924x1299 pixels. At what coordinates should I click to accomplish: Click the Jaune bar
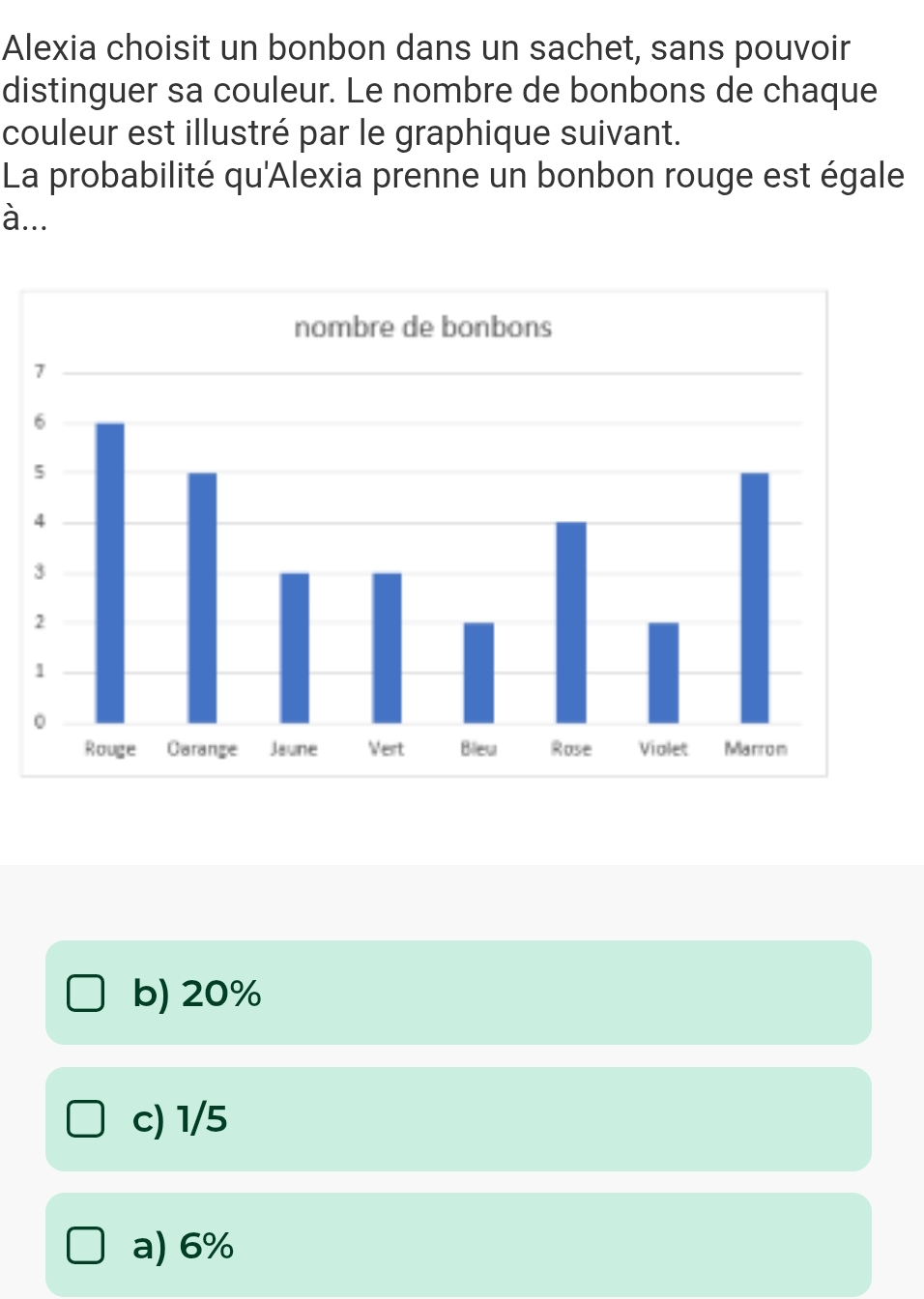tap(295, 648)
